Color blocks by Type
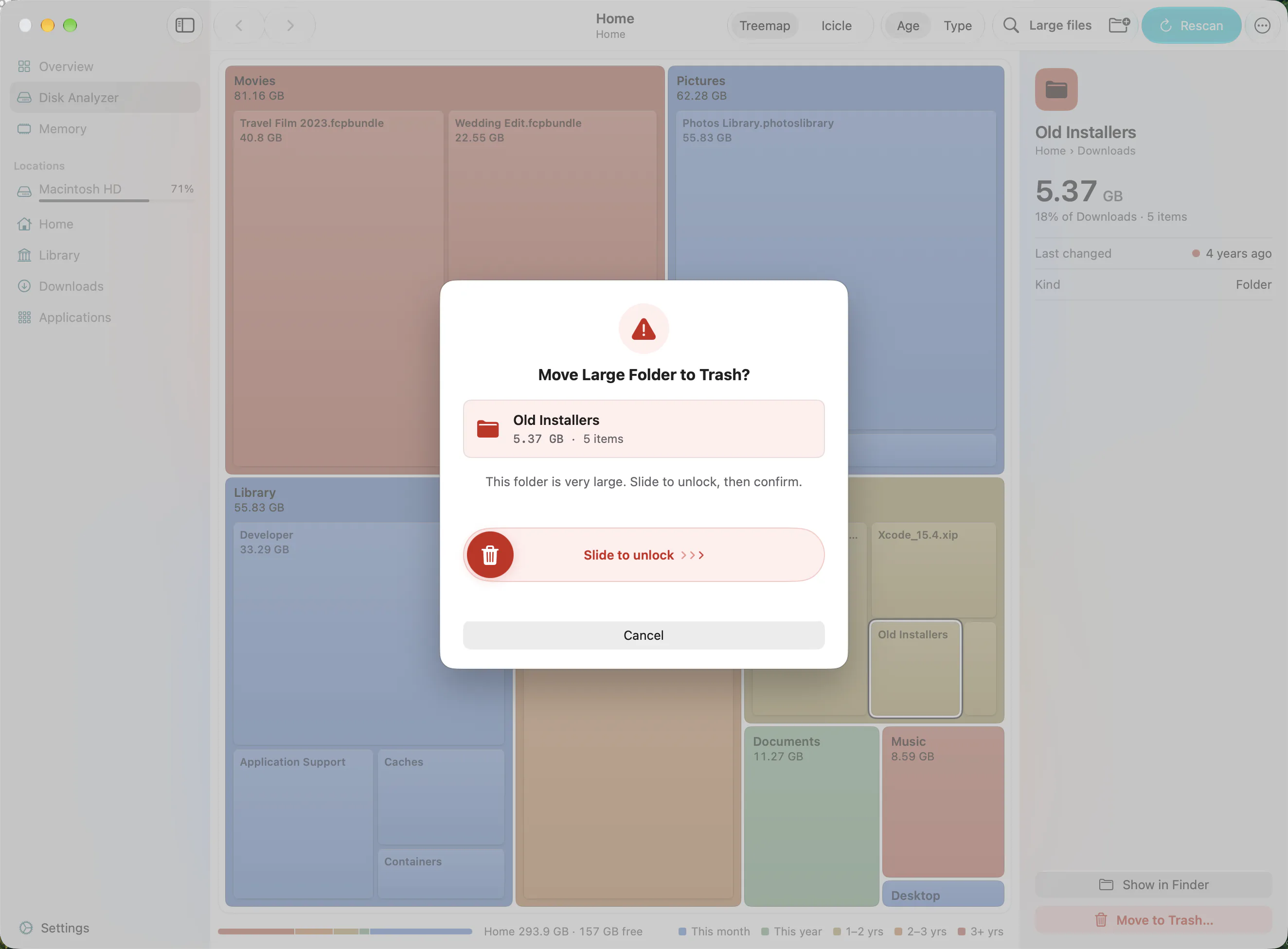This screenshot has height=949, width=1288. (x=958, y=25)
